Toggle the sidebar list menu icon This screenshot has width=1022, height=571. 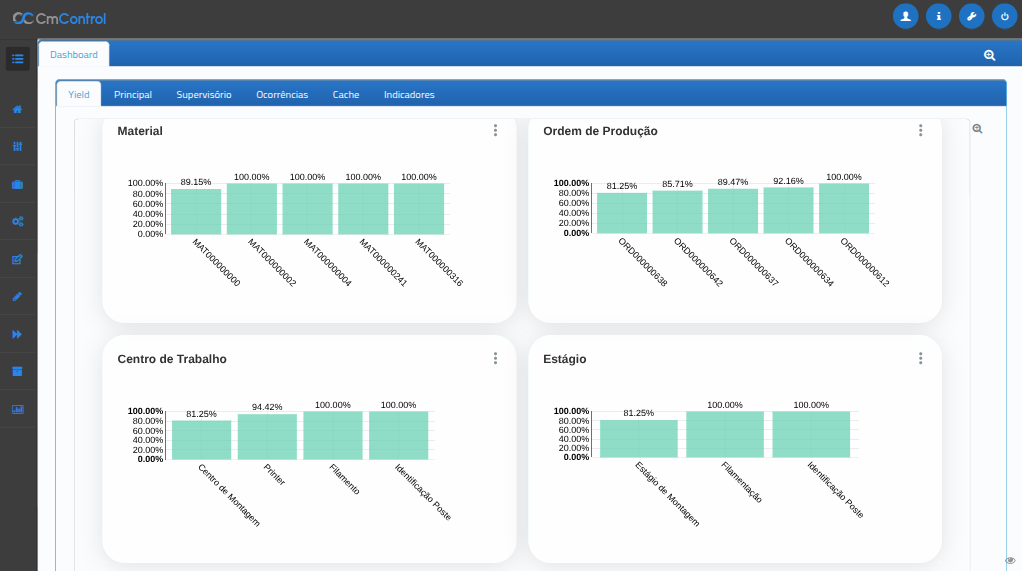tap(17, 58)
